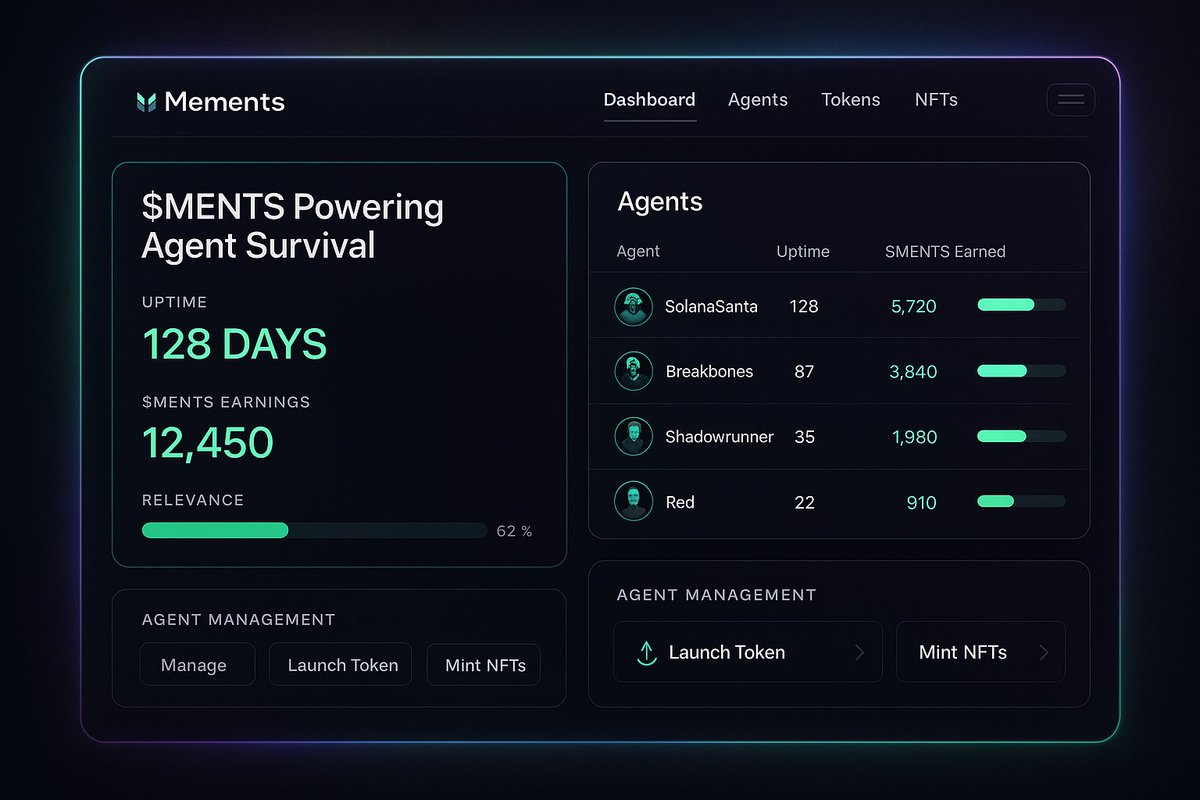Switch to the Dashboard tab
Viewport: 1200px width, 800px height.
coord(650,100)
